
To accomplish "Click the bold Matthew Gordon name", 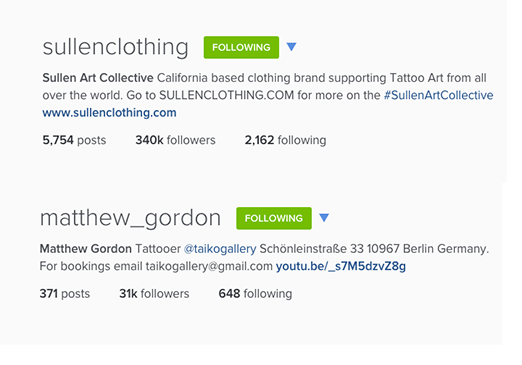I will 86,249.
